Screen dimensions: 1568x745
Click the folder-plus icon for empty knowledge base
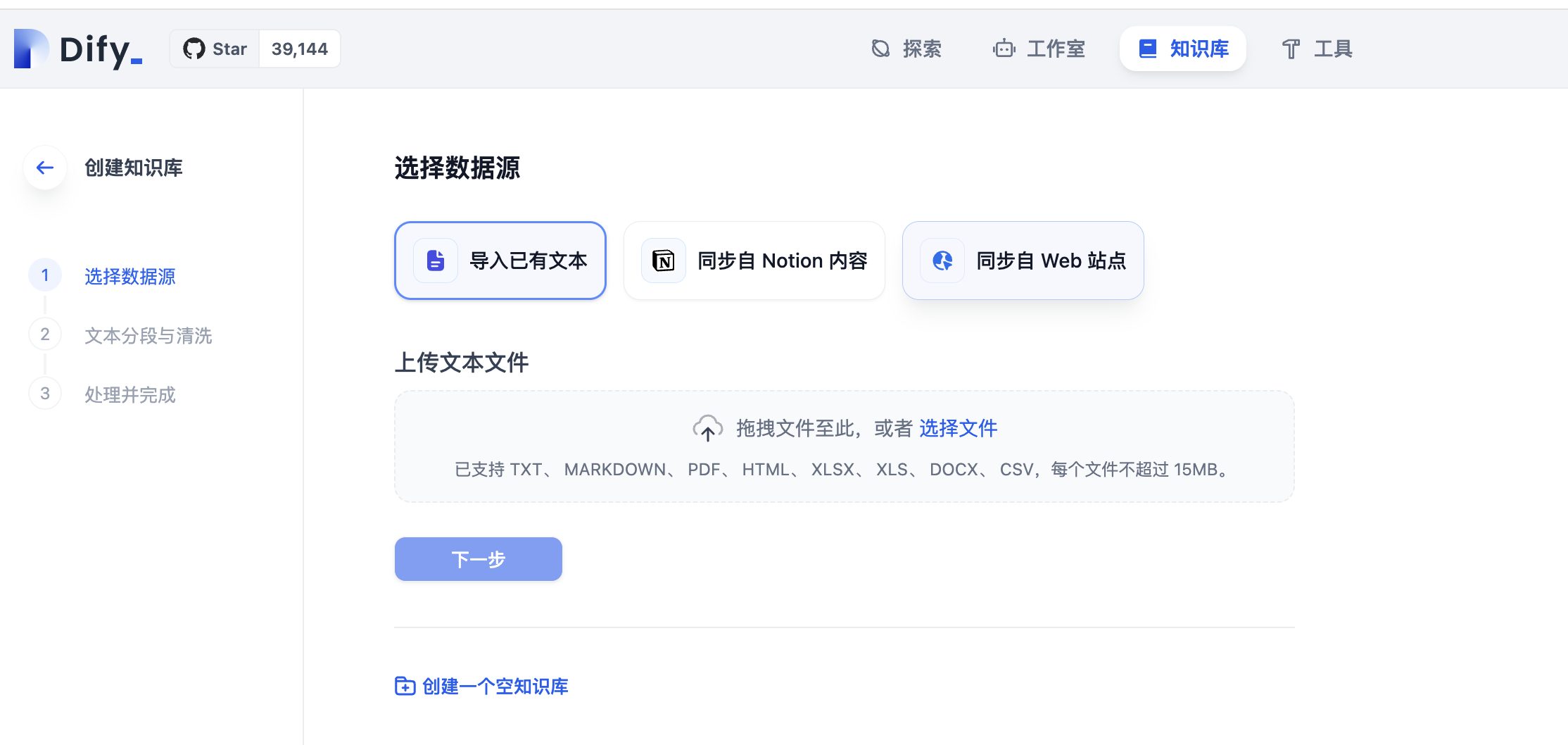pyautogui.click(x=405, y=686)
